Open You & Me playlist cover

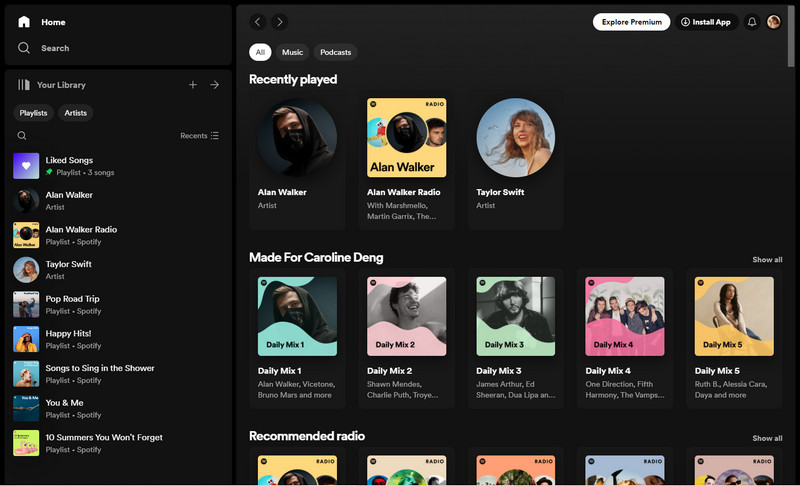pos(26,408)
